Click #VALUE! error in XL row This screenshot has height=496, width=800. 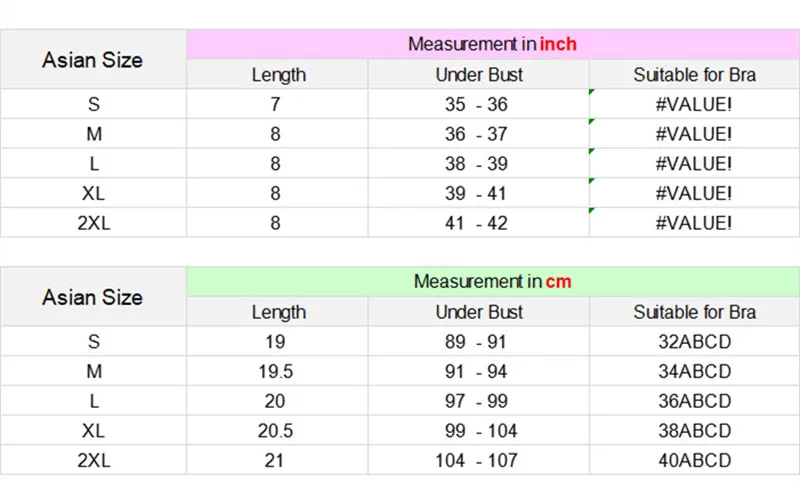click(x=694, y=193)
